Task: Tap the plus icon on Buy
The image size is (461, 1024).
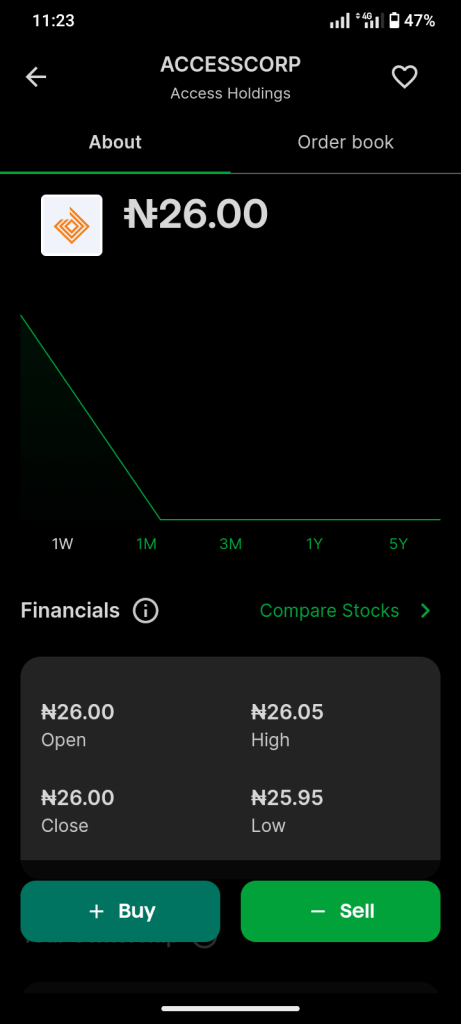Action: pyautogui.click(x=97, y=911)
